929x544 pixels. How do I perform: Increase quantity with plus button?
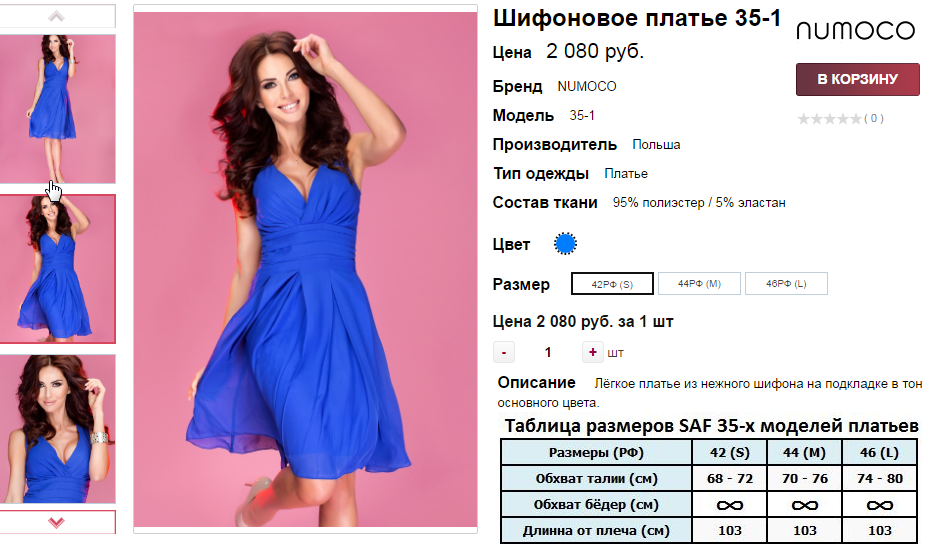click(x=592, y=352)
